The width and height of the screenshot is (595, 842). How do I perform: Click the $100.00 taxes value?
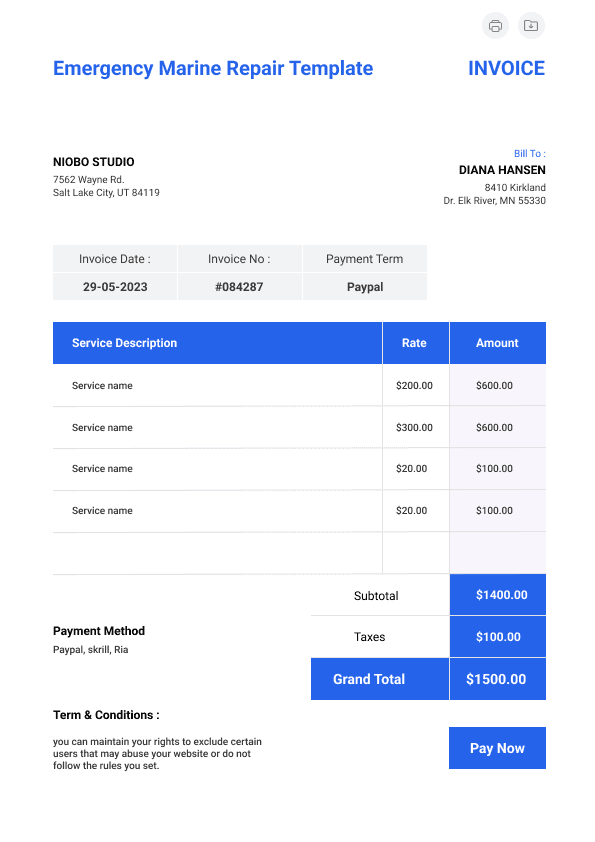coord(498,637)
